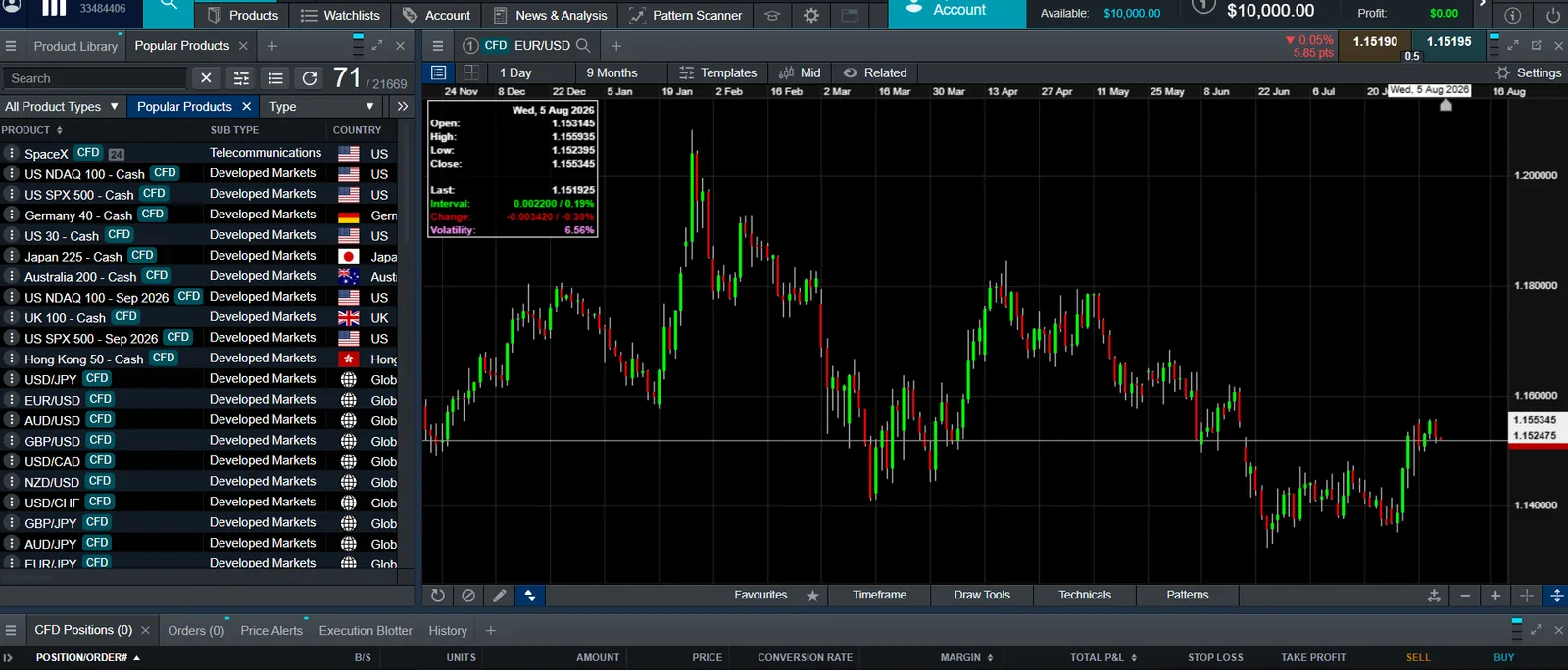Screen dimensions: 1568x670
Task: Switch to the Price Alerts tab
Action: [x=271, y=630]
